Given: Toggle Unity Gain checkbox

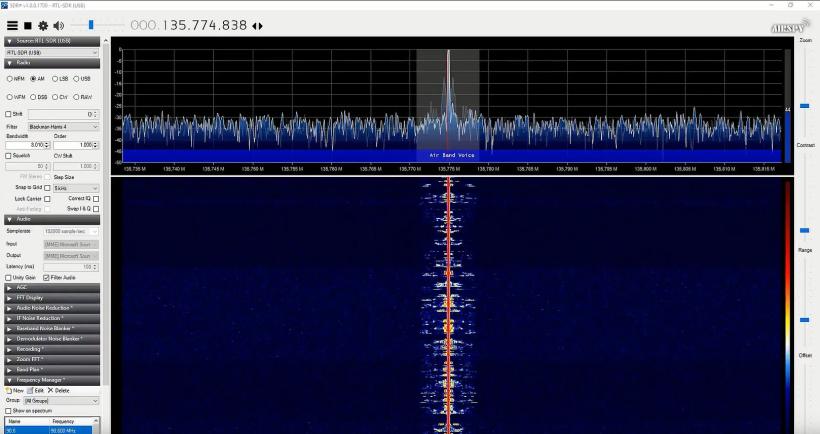Looking at the screenshot, I should [x=8, y=278].
